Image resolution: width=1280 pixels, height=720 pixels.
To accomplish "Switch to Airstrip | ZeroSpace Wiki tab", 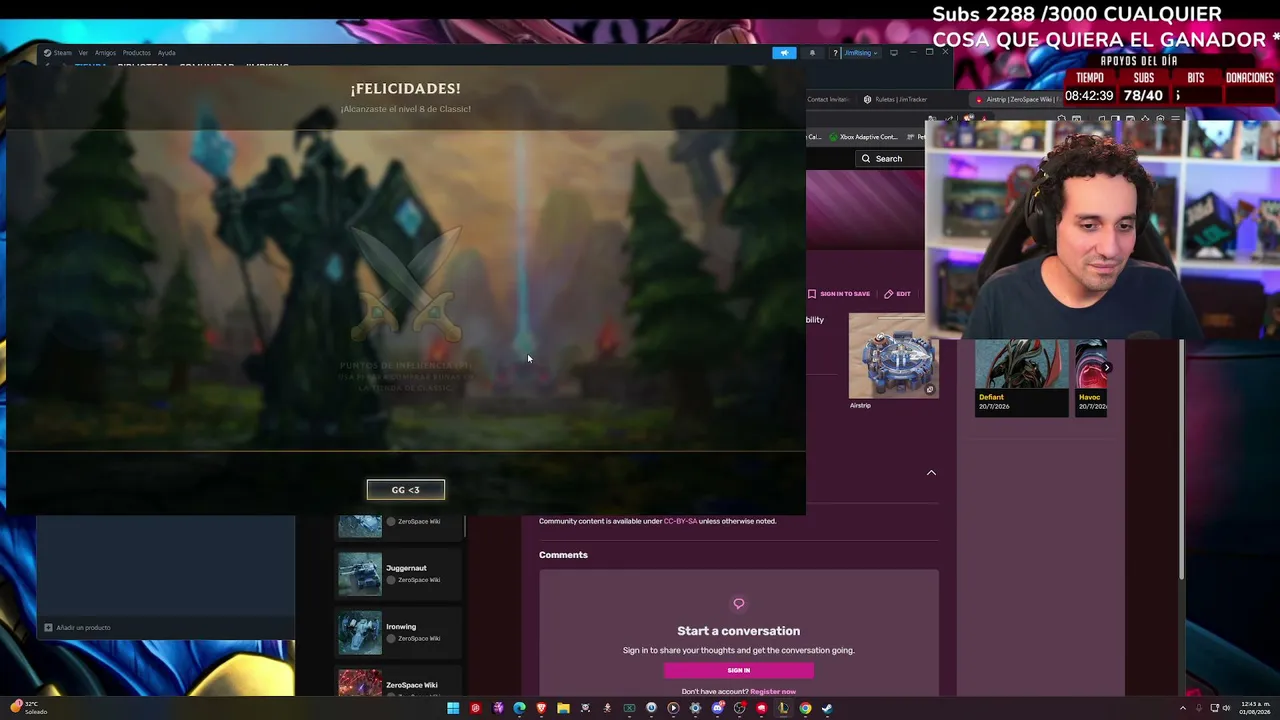I will [x=1017, y=99].
